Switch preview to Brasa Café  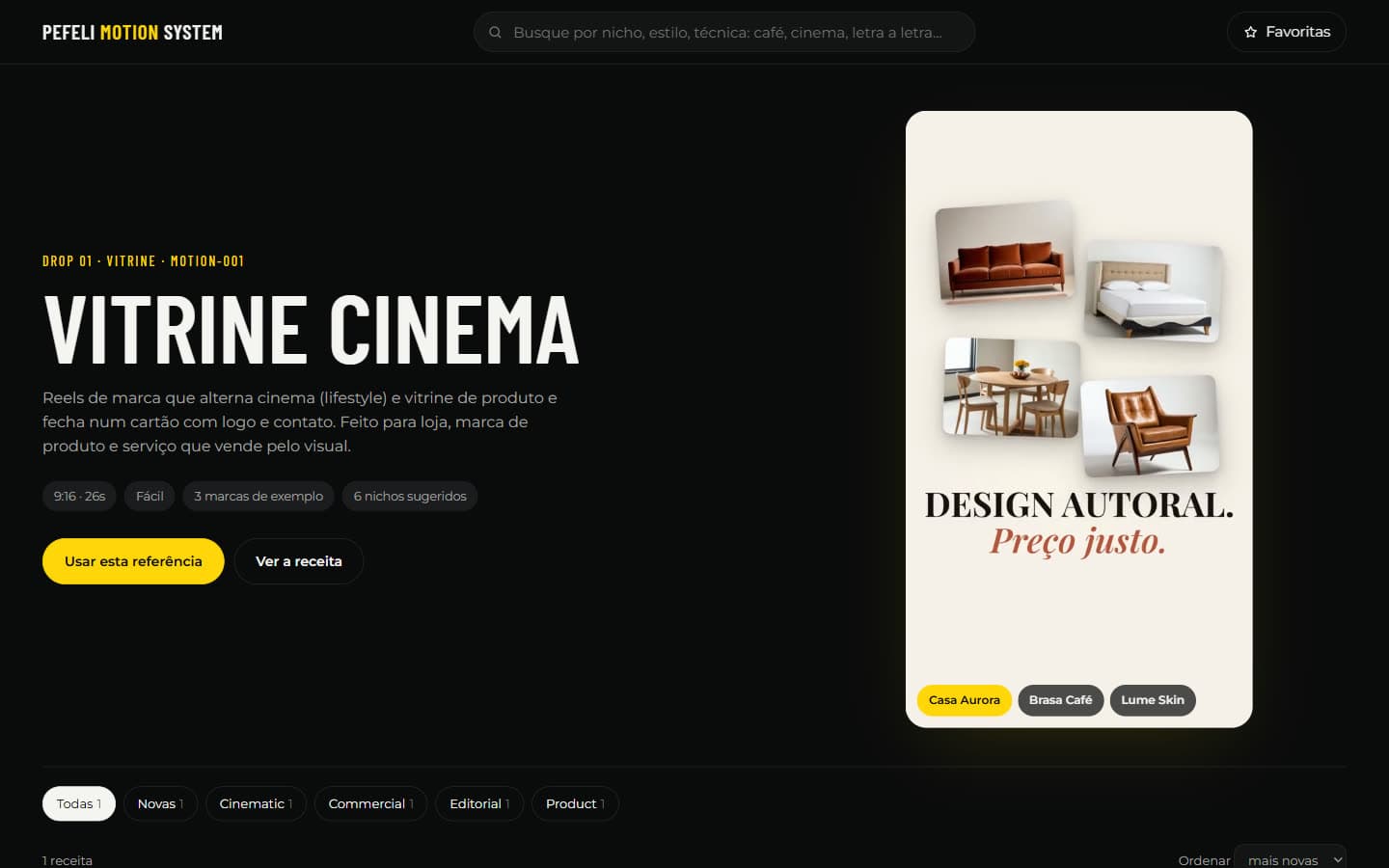(1061, 700)
